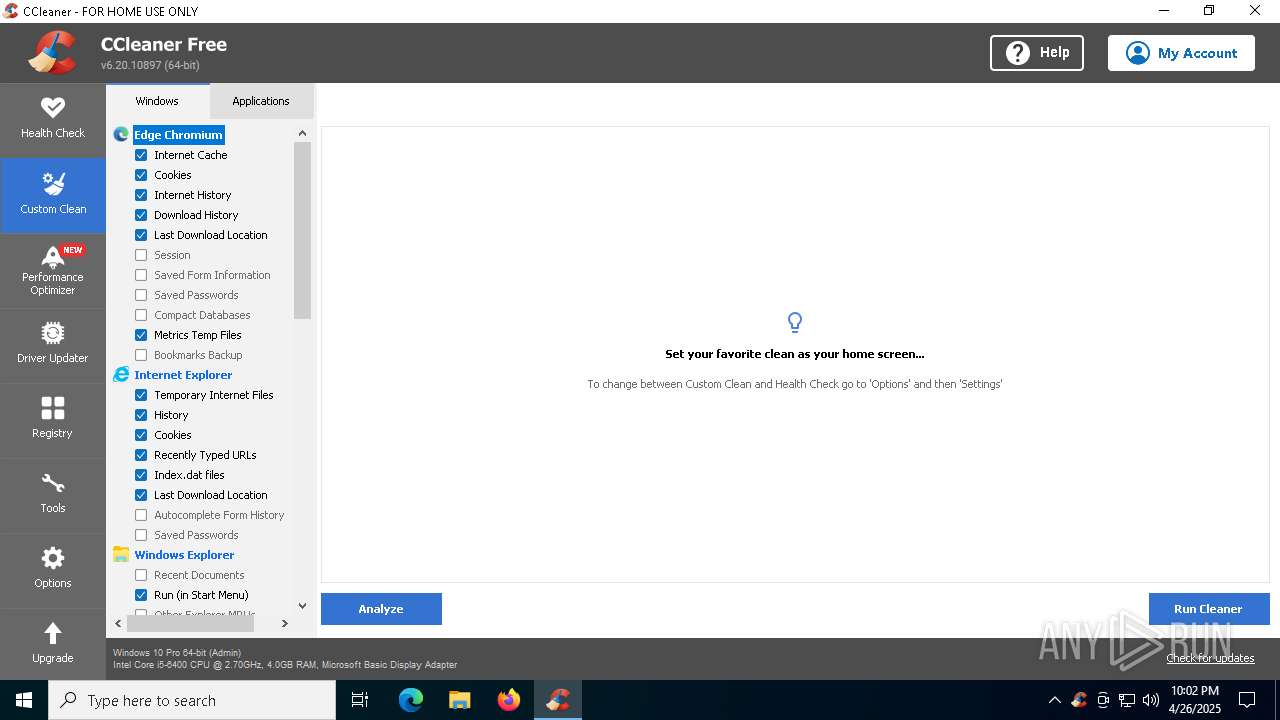Uncheck Edge Chromium Cookies checkbox
1280x720 pixels.
[141, 175]
